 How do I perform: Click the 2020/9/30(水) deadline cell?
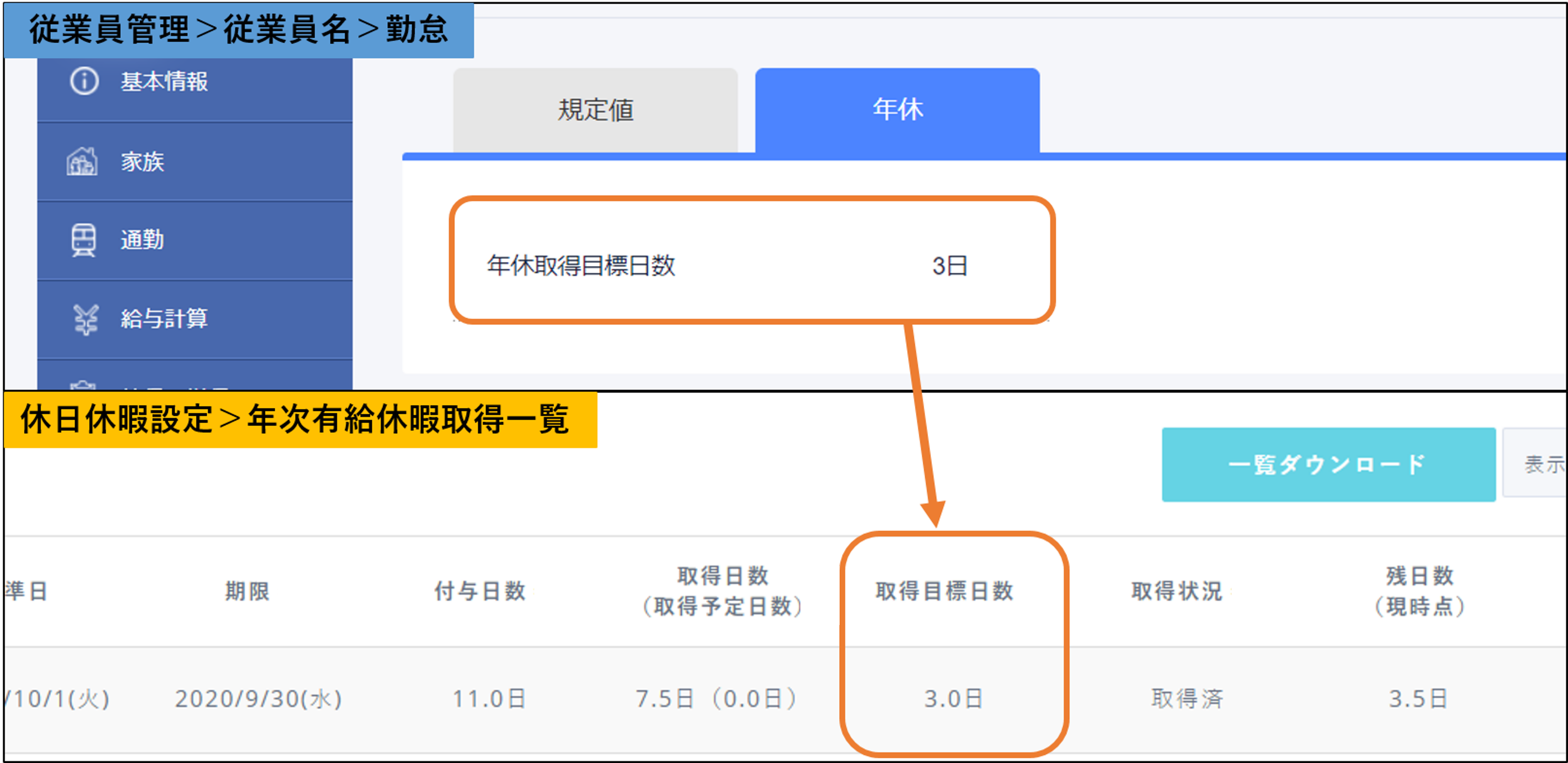pyautogui.click(x=258, y=698)
